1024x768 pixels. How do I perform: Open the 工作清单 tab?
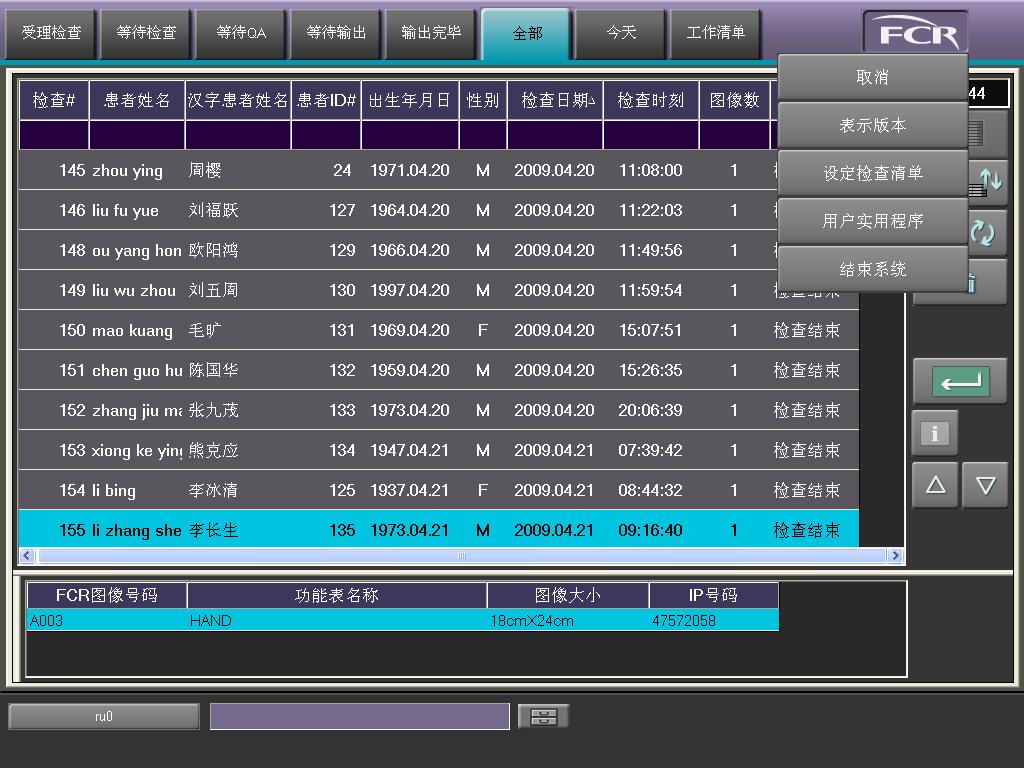point(716,33)
